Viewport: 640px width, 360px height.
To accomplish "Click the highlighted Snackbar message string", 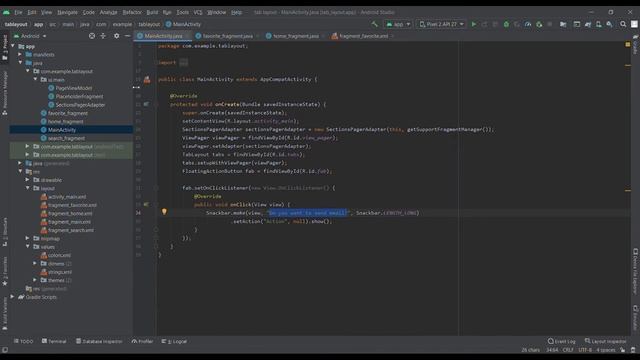I will [x=308, y=213].
